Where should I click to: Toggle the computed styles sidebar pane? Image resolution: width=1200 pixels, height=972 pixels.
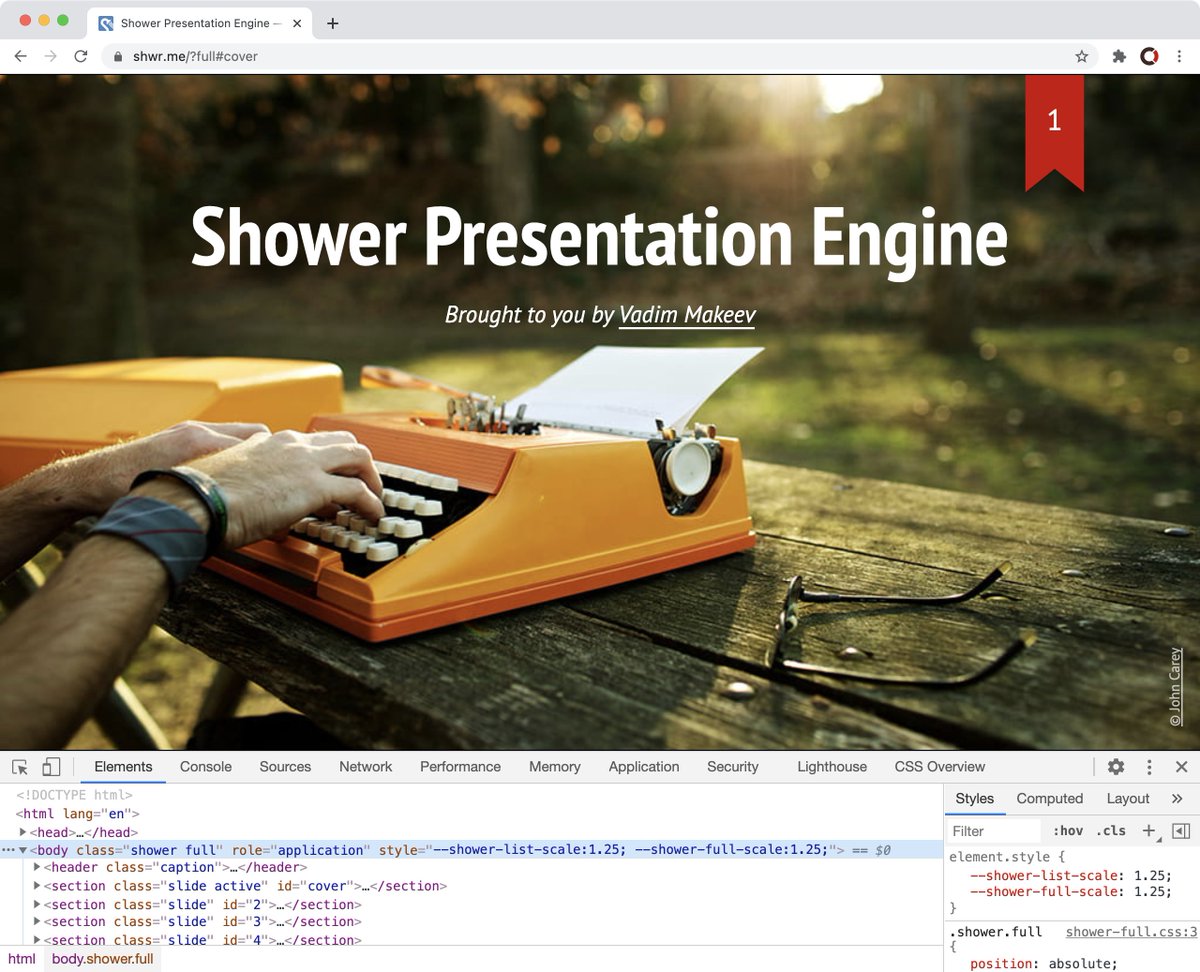click(1181, 831)
